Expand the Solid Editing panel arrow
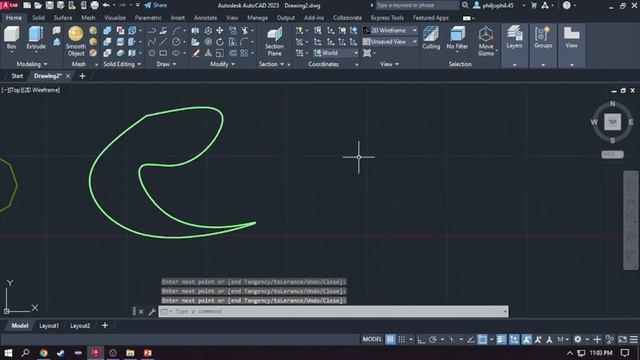 point(139,64)
